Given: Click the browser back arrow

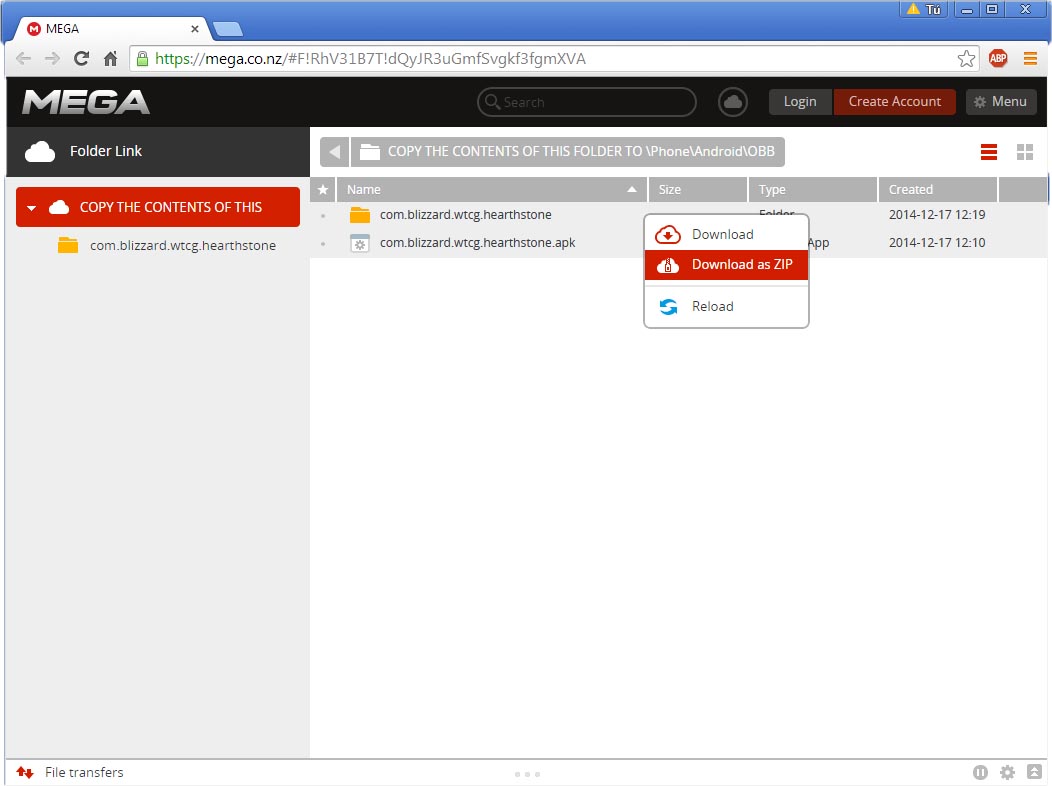Looking at the screenshot, I should coord(23,58).
